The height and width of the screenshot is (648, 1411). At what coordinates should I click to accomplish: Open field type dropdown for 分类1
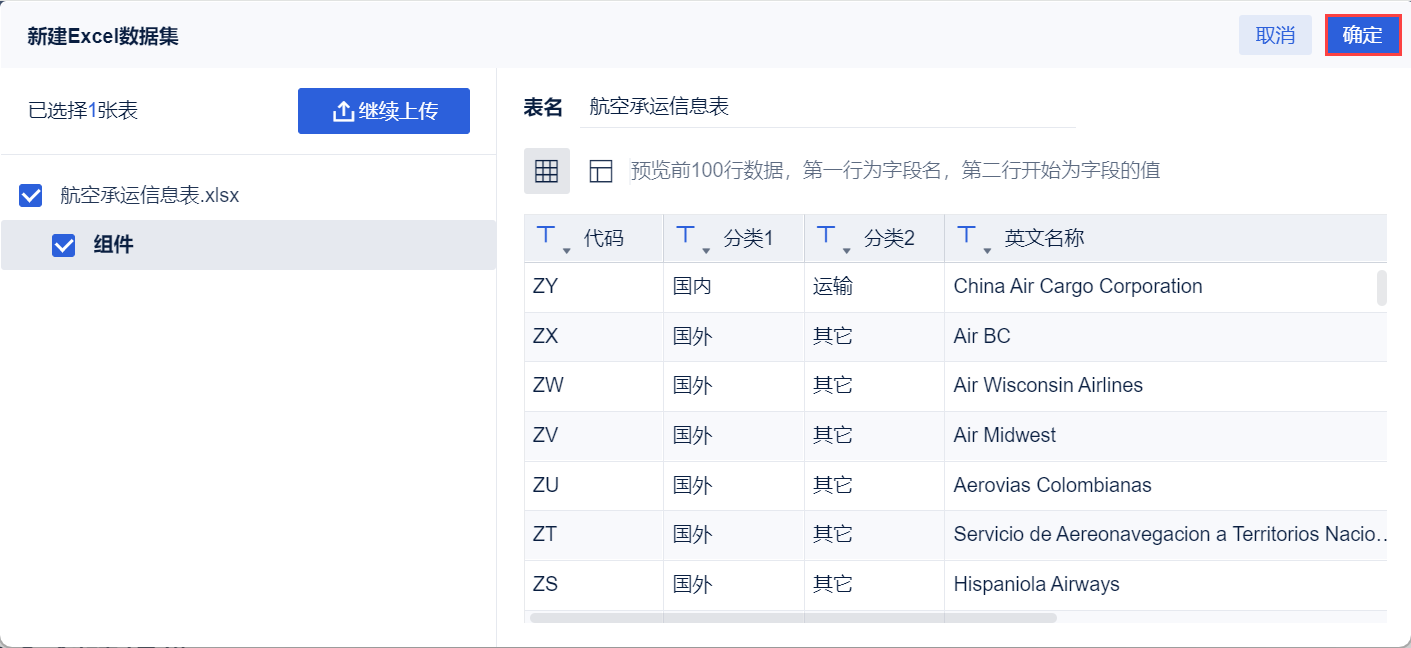click(x=707, y=249)
